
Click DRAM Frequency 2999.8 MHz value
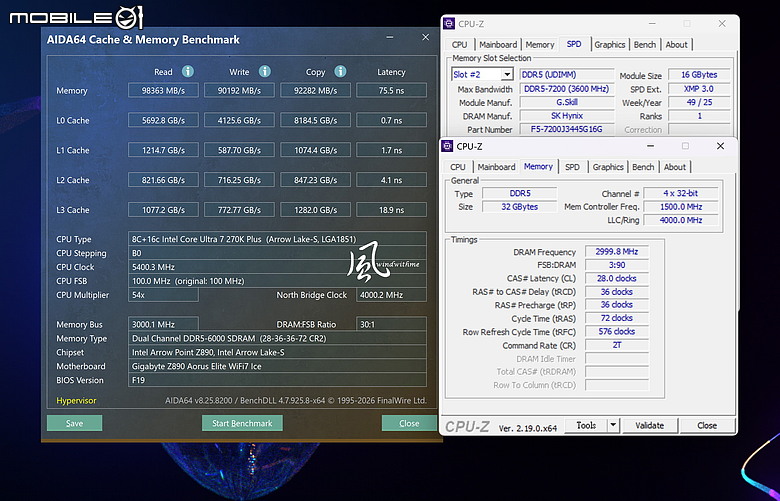(617, 252)
